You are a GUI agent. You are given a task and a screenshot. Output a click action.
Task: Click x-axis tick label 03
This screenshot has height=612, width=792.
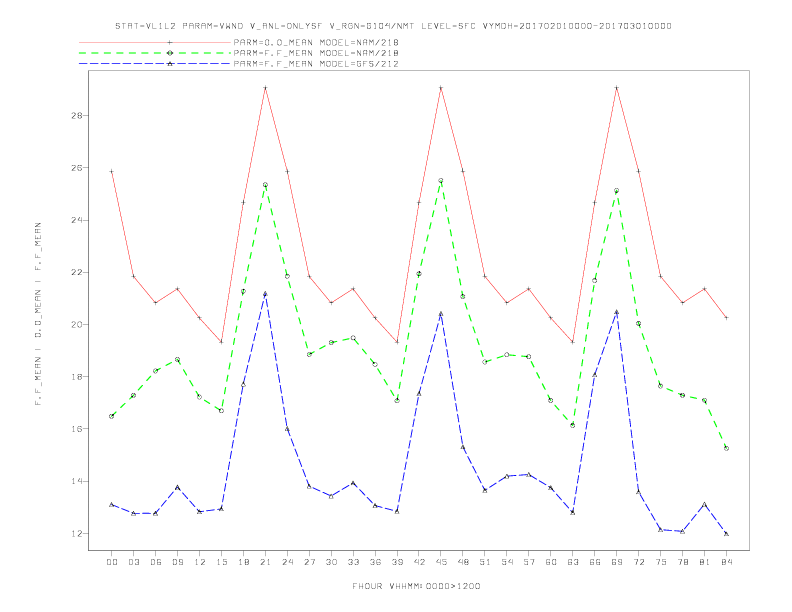[134, 562]
